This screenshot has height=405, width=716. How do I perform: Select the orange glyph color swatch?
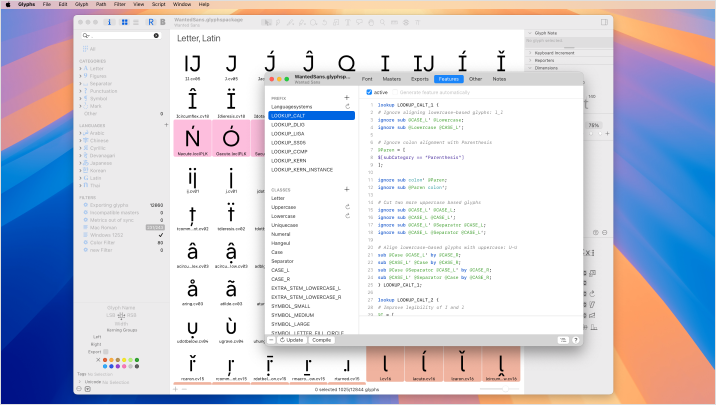point(111,360)
